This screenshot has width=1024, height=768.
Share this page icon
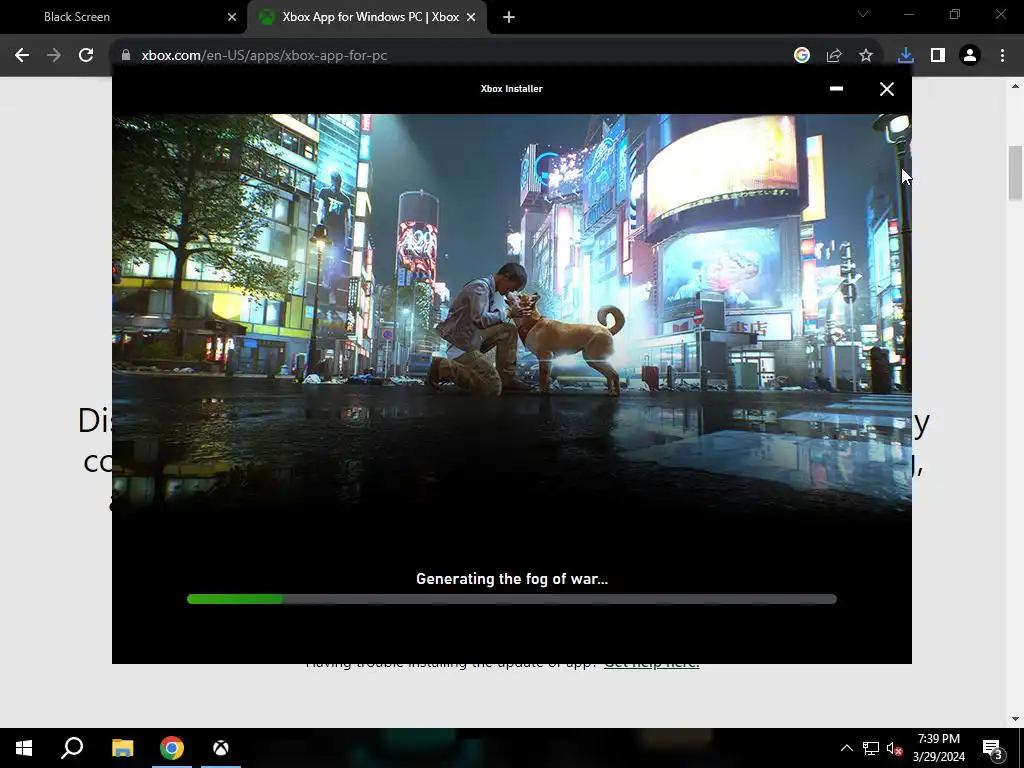[x=834, y=56]
